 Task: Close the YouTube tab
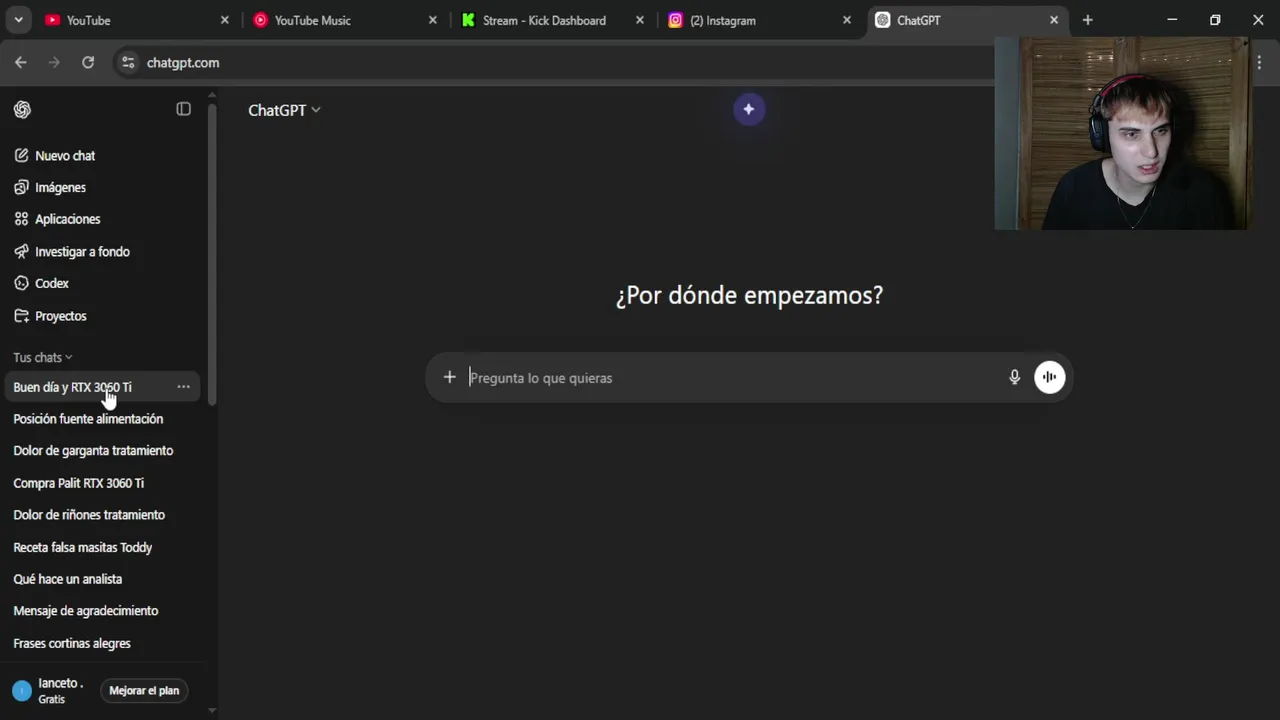pyautogui.click(x=224, y=20)
